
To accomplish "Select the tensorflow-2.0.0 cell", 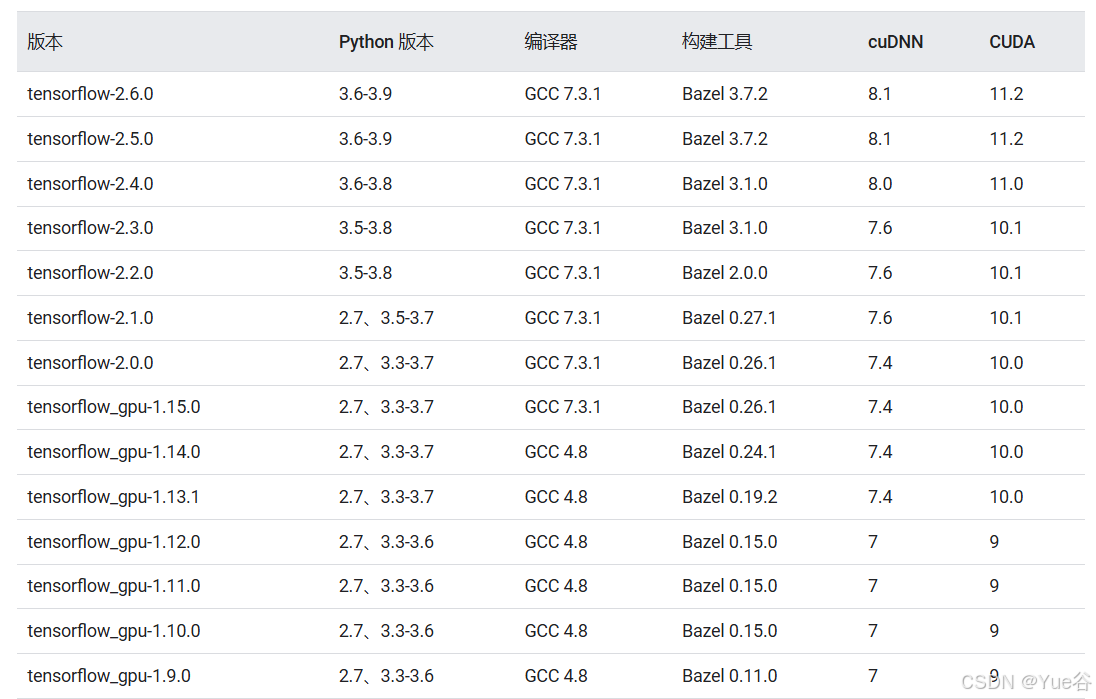I will pyautogui.click(x=90, y=363).
